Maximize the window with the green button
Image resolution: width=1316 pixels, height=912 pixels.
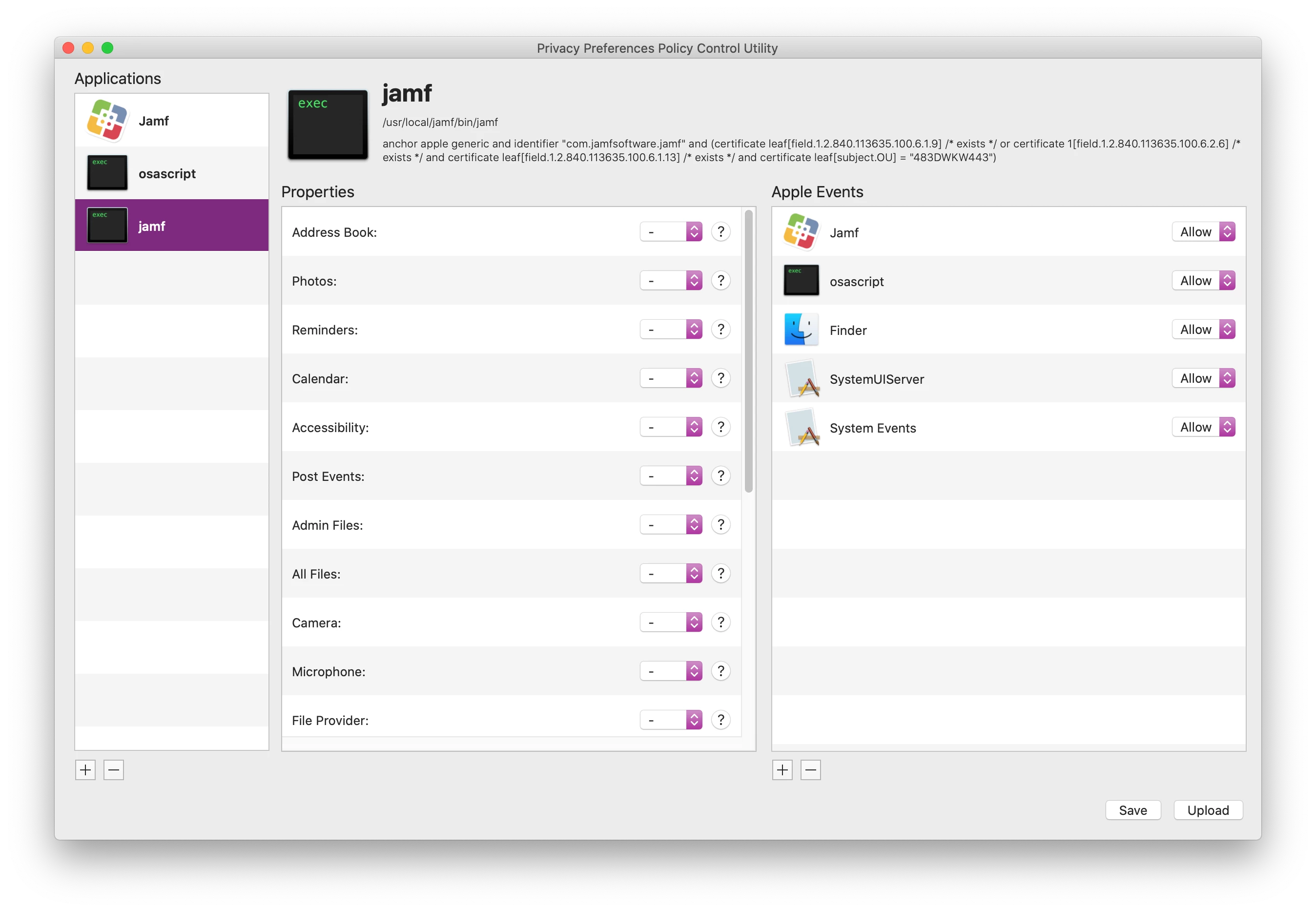[107, 48]
